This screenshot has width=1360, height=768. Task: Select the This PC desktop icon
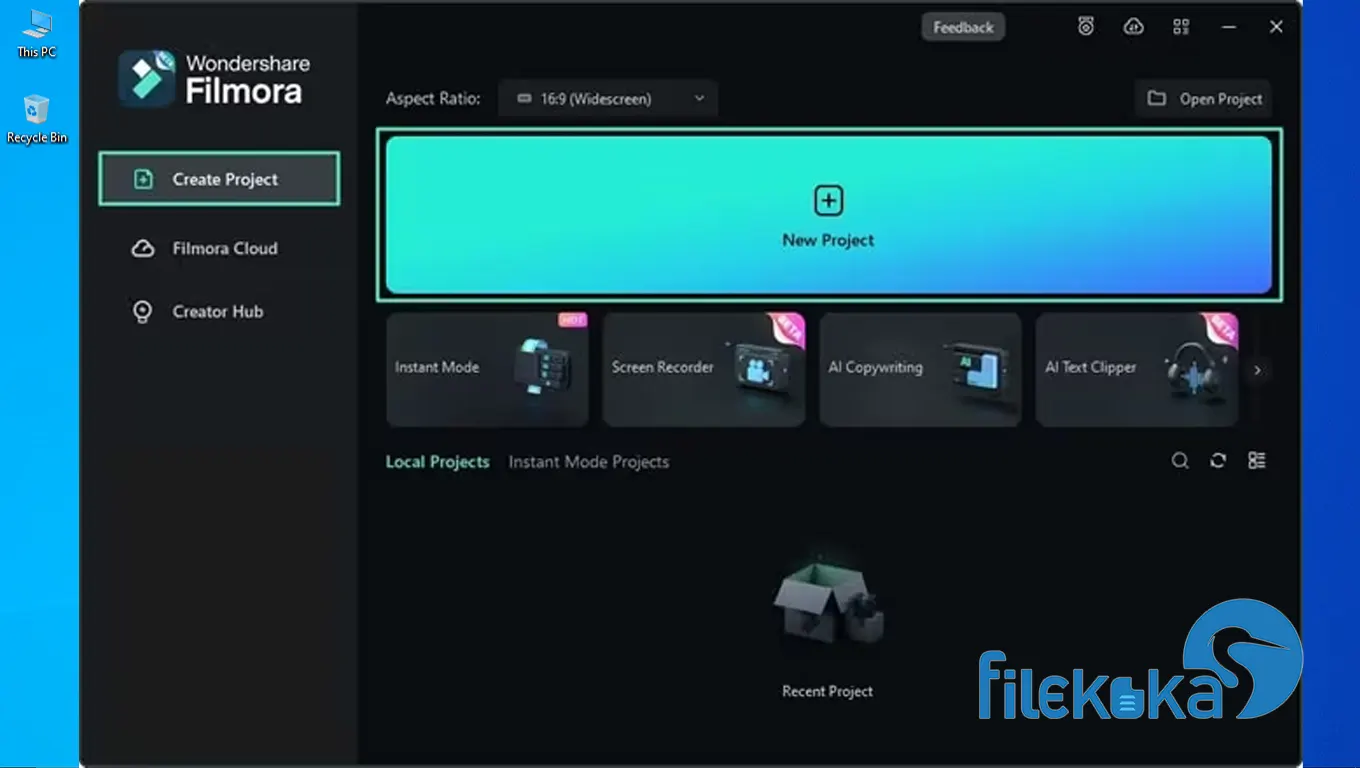coord(37,34)
